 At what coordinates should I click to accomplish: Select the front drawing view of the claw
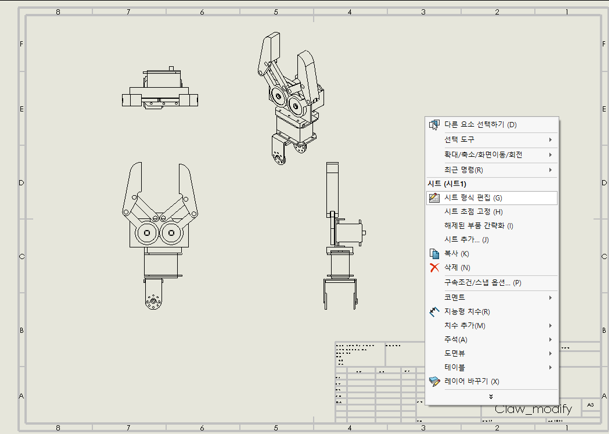coord(159,236)
